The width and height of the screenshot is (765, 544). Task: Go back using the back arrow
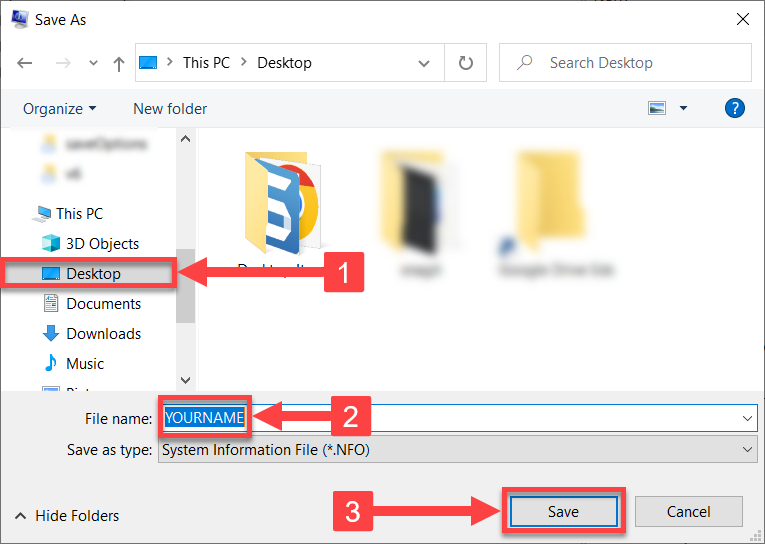24,63
